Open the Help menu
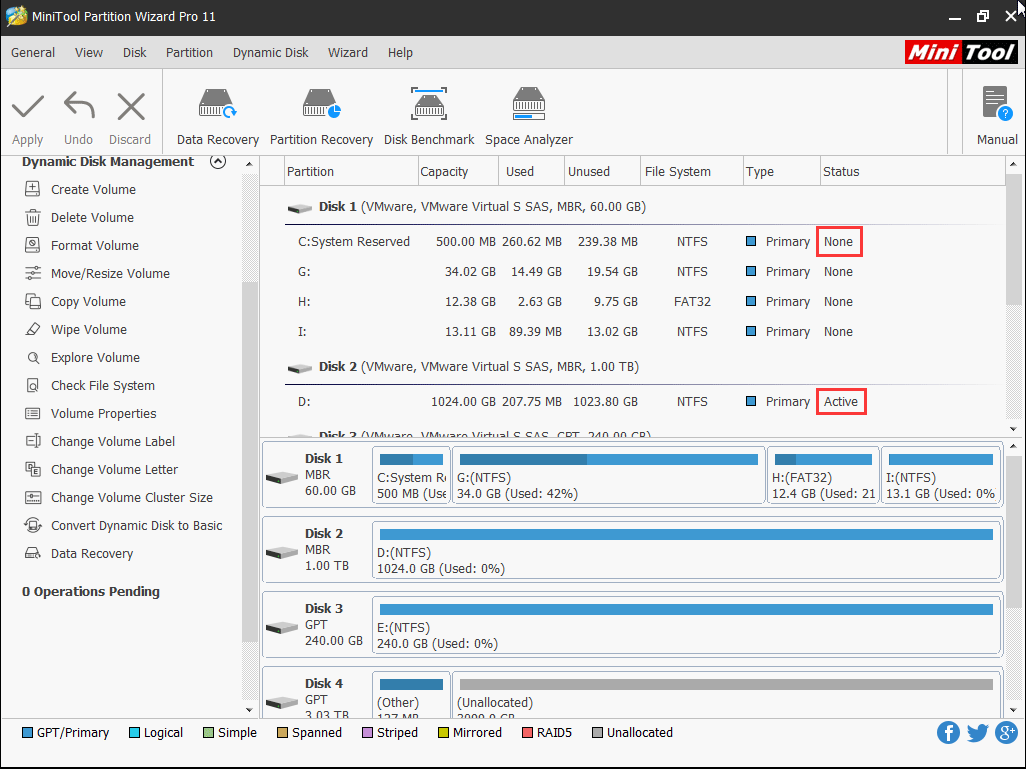 click(x=400, y=52)
